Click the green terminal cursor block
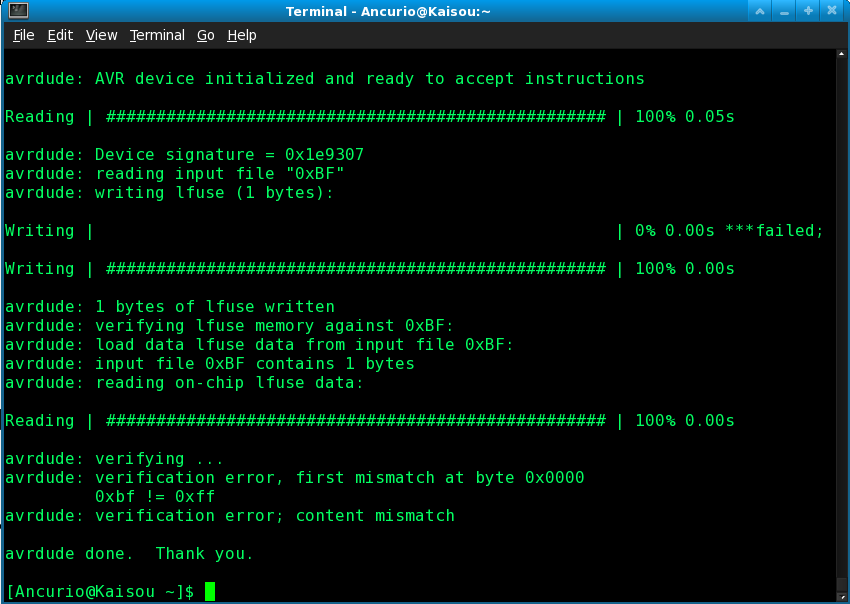The height and width of the screenshot is (604, 850). pyautogui.click(x=210, y=592)
